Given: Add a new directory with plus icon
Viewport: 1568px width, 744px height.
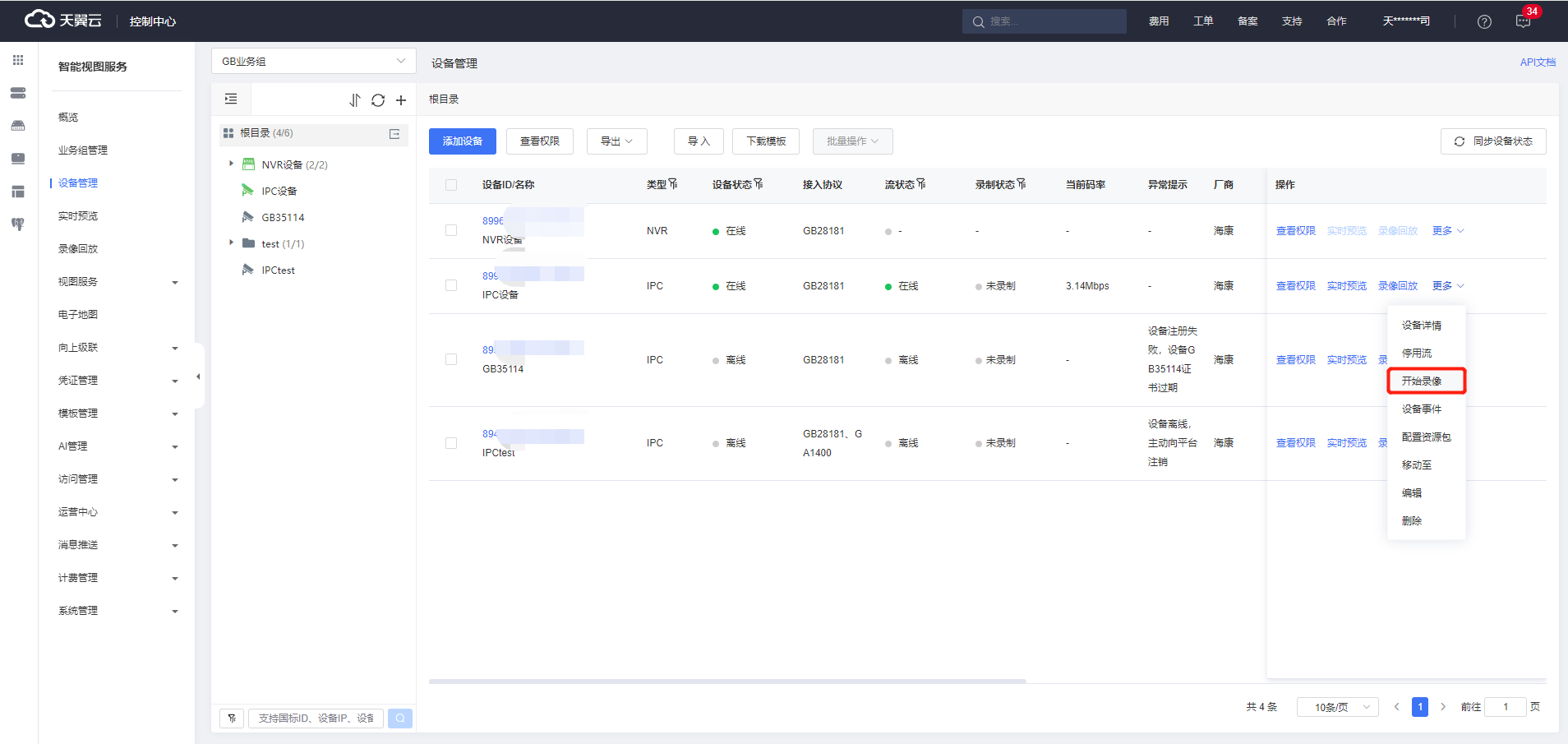Looking at the screenshot, I should [x=401, y=100].
